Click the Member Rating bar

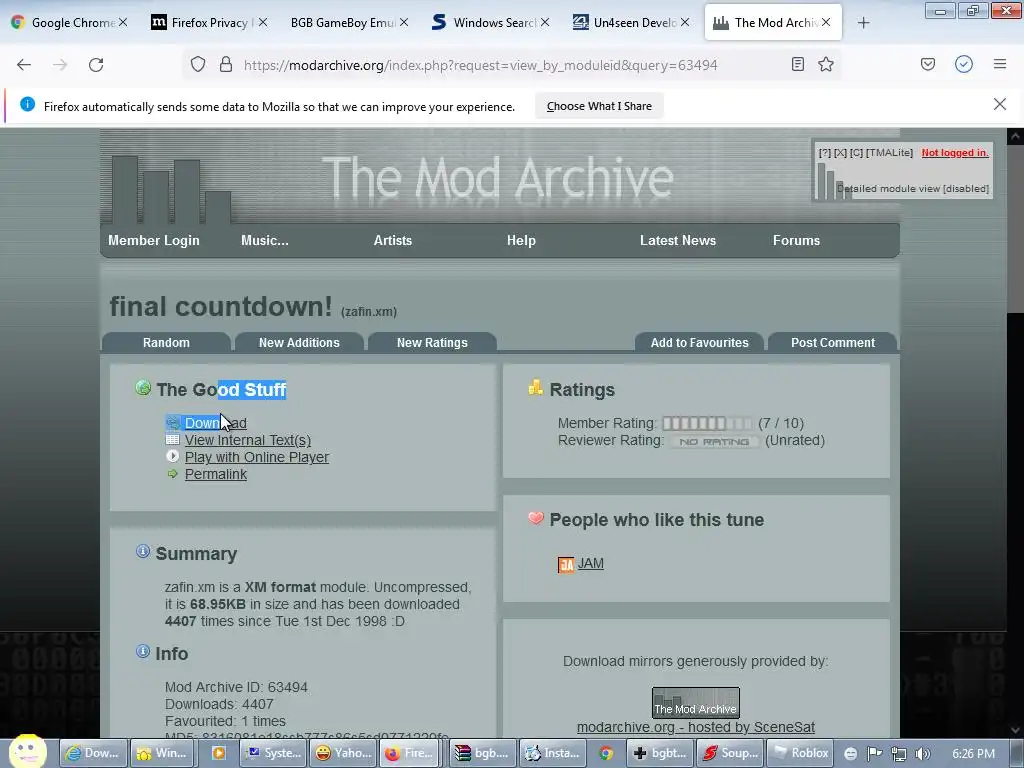[707, 423]
